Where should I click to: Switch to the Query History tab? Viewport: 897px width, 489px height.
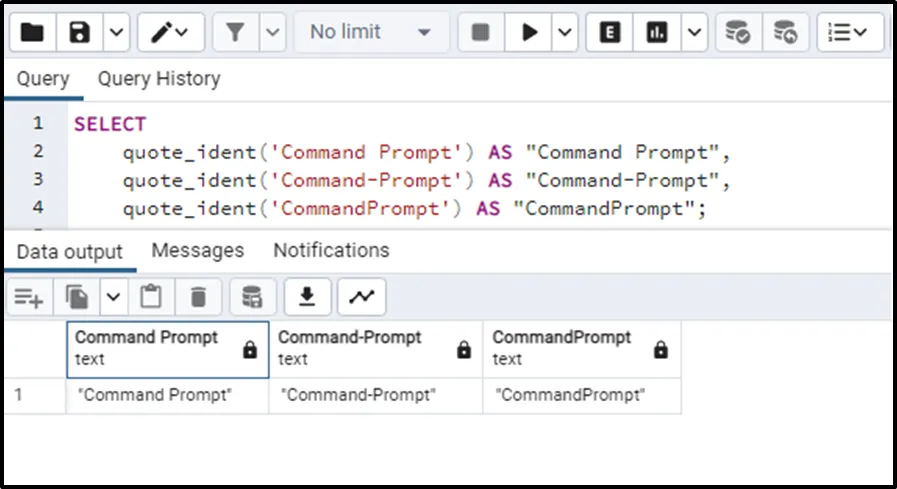coord(159,79)
